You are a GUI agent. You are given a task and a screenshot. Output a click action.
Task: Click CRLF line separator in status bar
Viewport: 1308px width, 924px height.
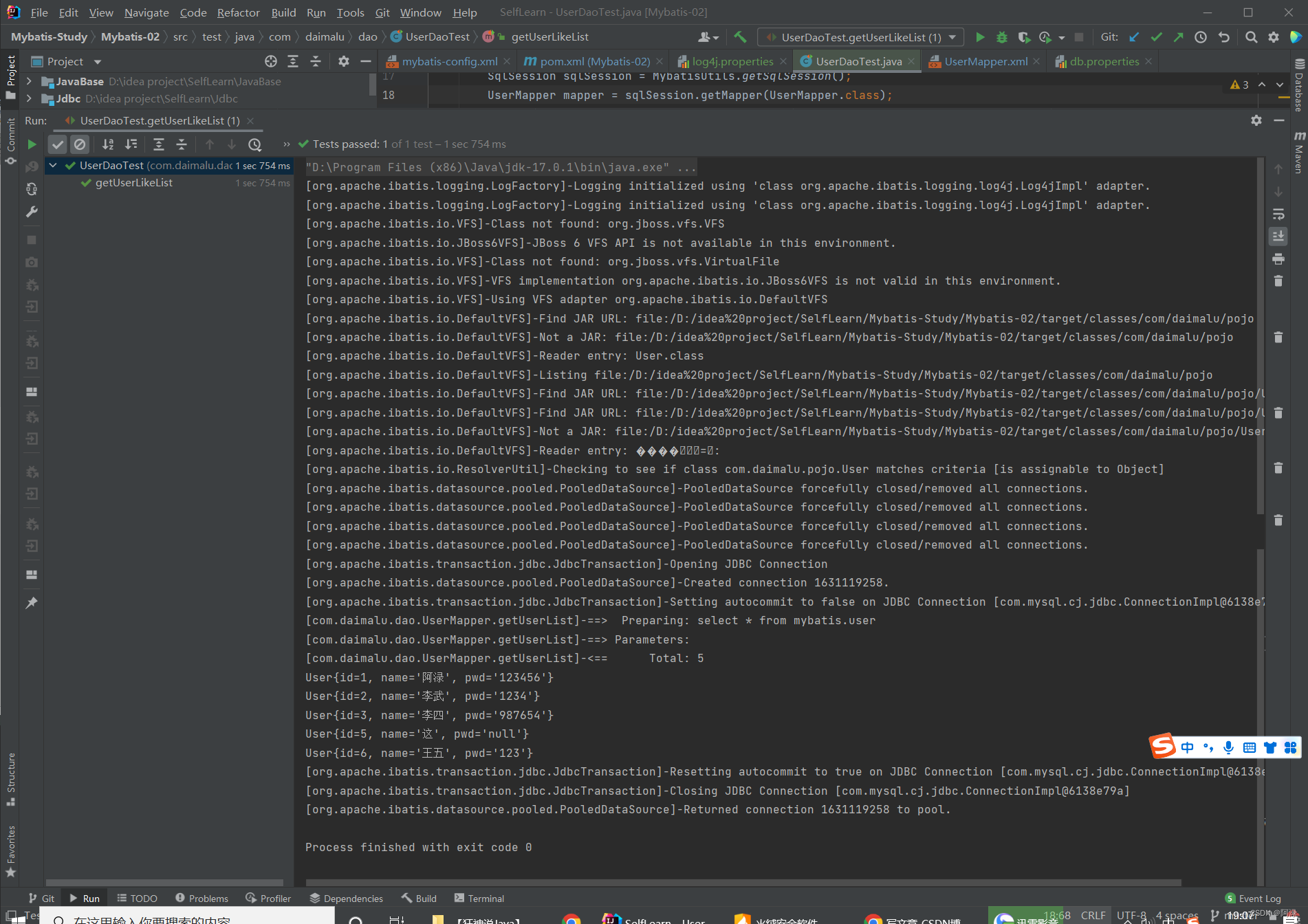(1093, 915)
